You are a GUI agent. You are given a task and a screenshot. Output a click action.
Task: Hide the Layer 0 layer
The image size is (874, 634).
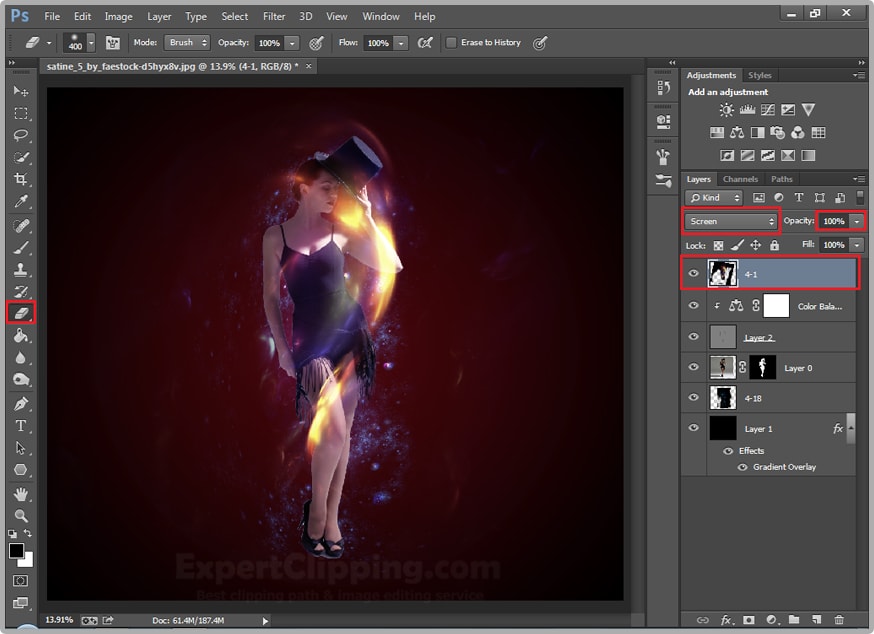coord(693,367)
